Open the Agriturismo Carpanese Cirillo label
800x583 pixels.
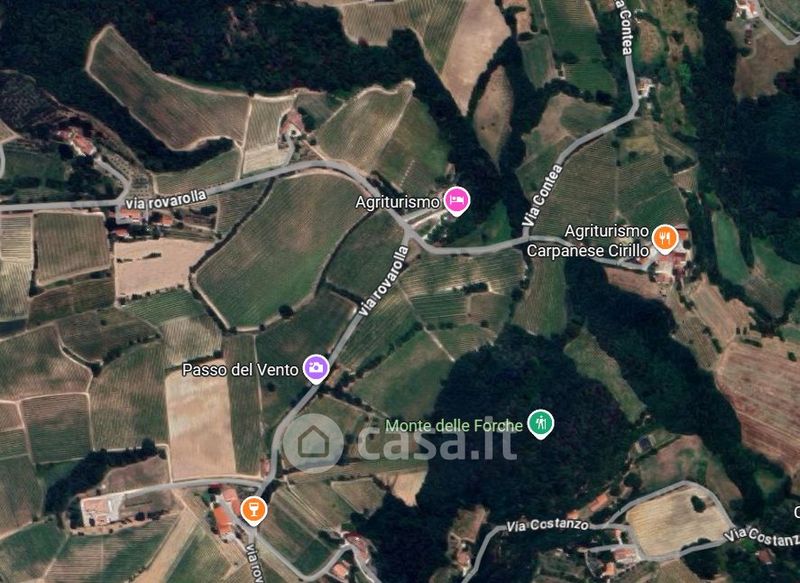588,241
